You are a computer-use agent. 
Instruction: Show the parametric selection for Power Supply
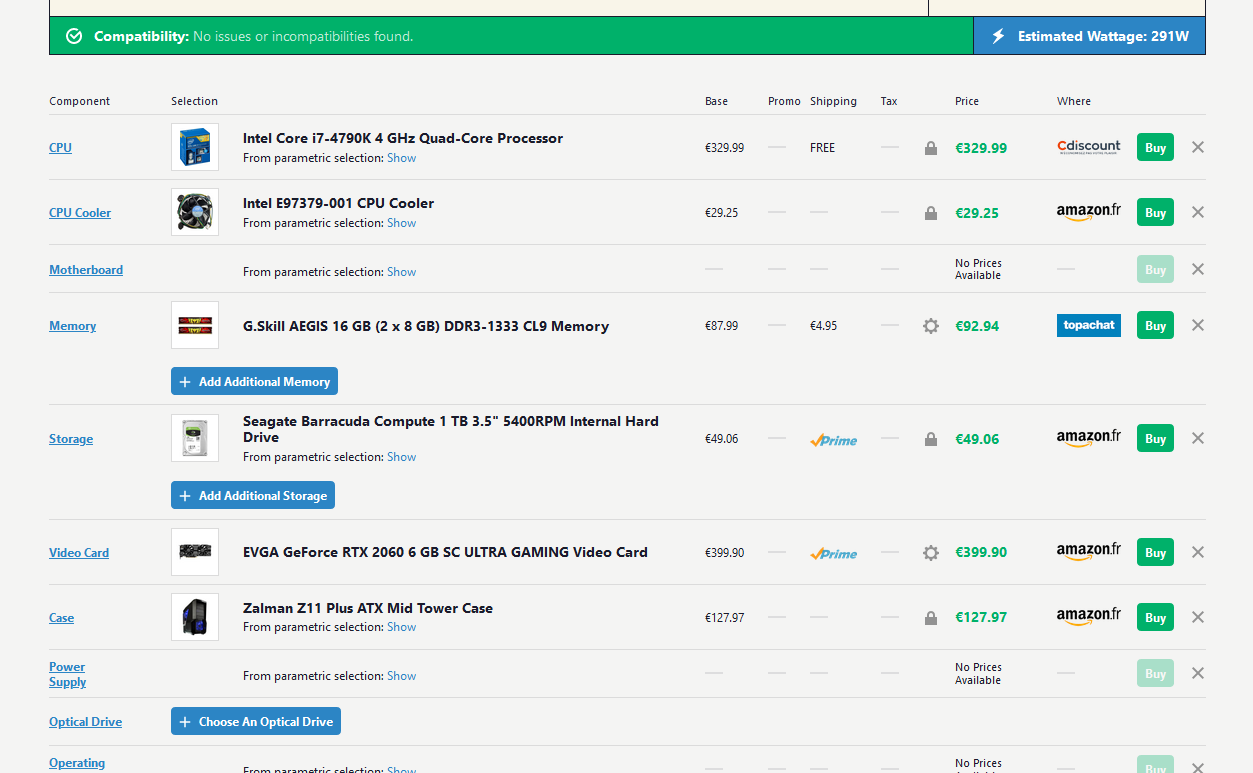pyautogui.click(x=401, y=676)
